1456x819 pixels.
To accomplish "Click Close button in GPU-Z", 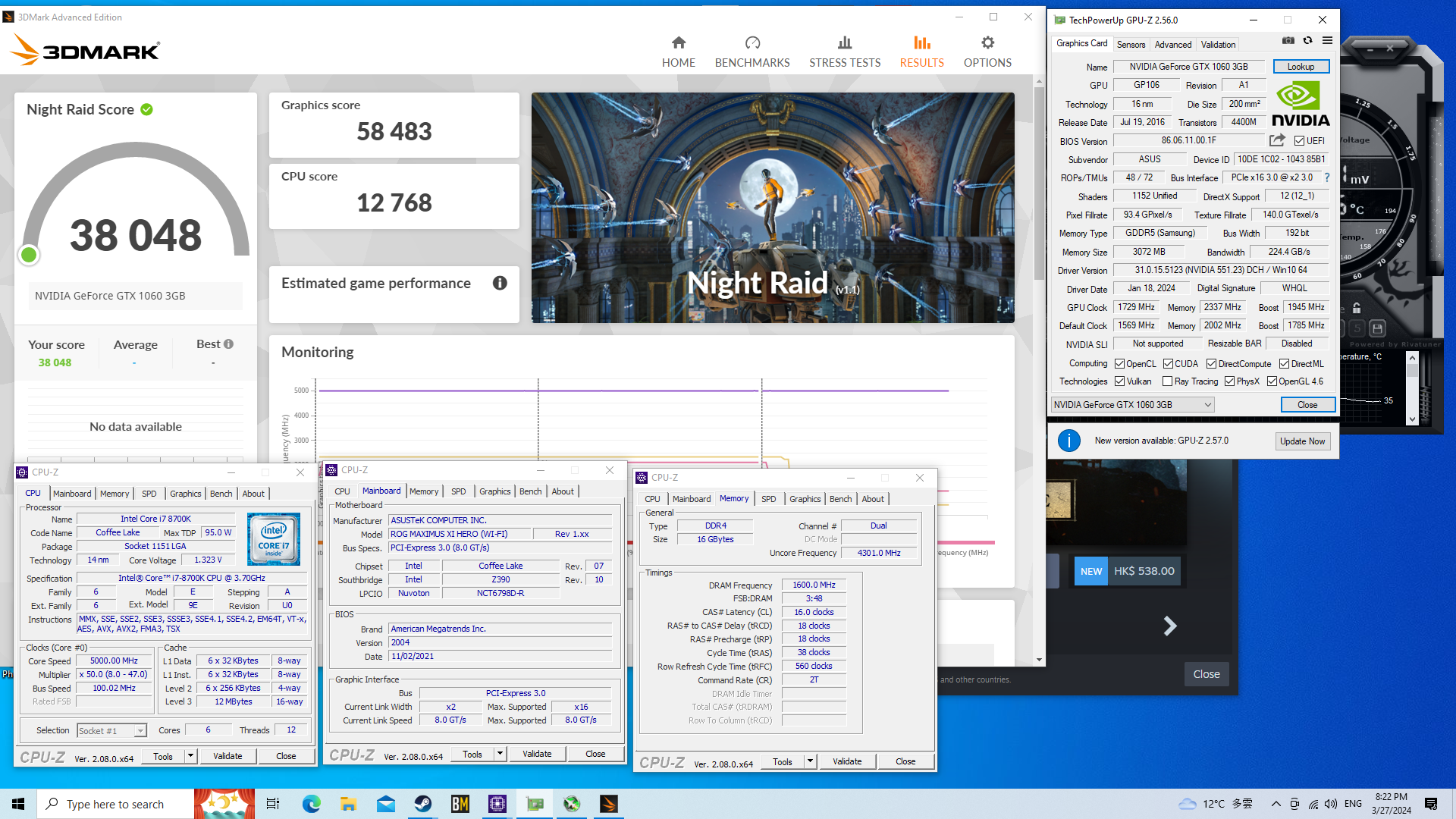I will point(1307,405).
